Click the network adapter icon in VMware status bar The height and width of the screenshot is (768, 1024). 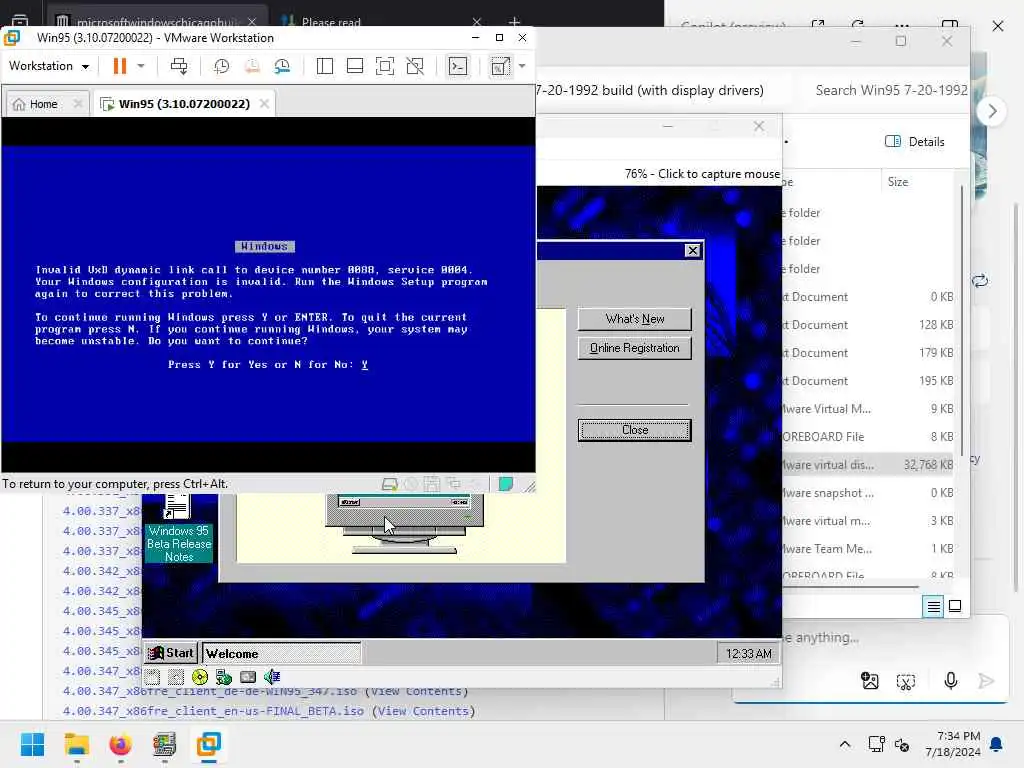tap(453, 484)
